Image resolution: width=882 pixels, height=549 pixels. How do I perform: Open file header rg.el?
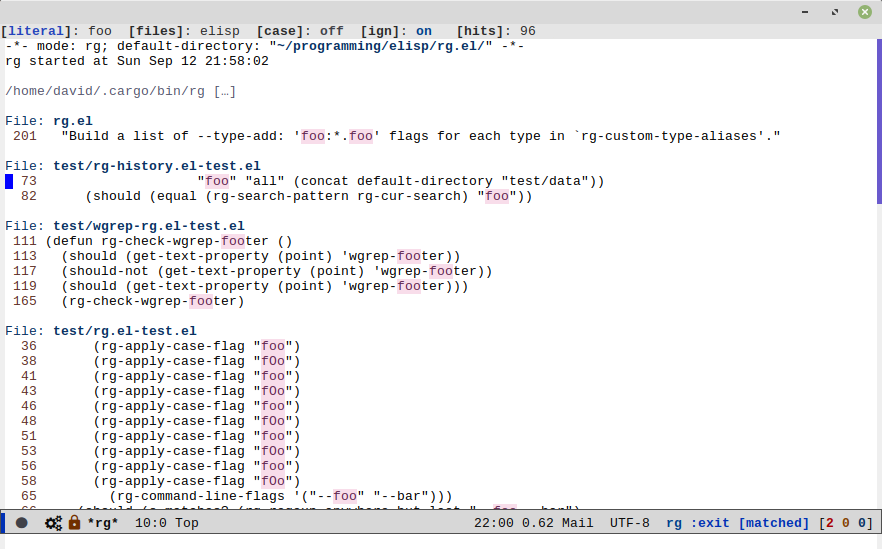tap(73, 121)
